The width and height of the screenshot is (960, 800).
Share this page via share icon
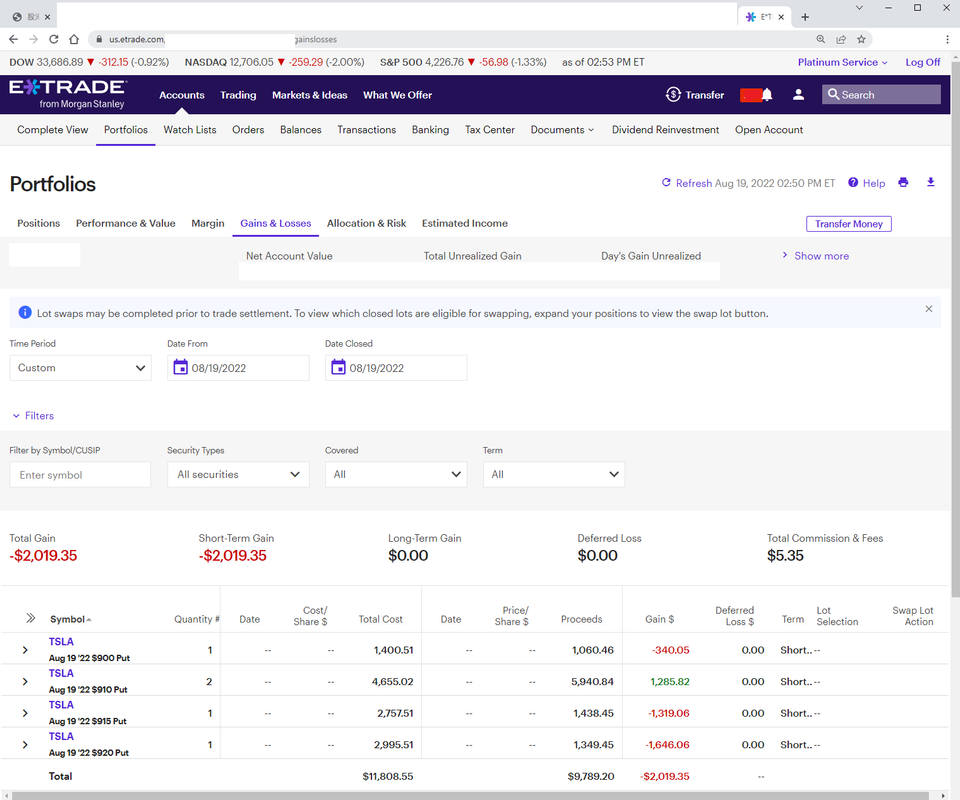click(x=841, y=39)
